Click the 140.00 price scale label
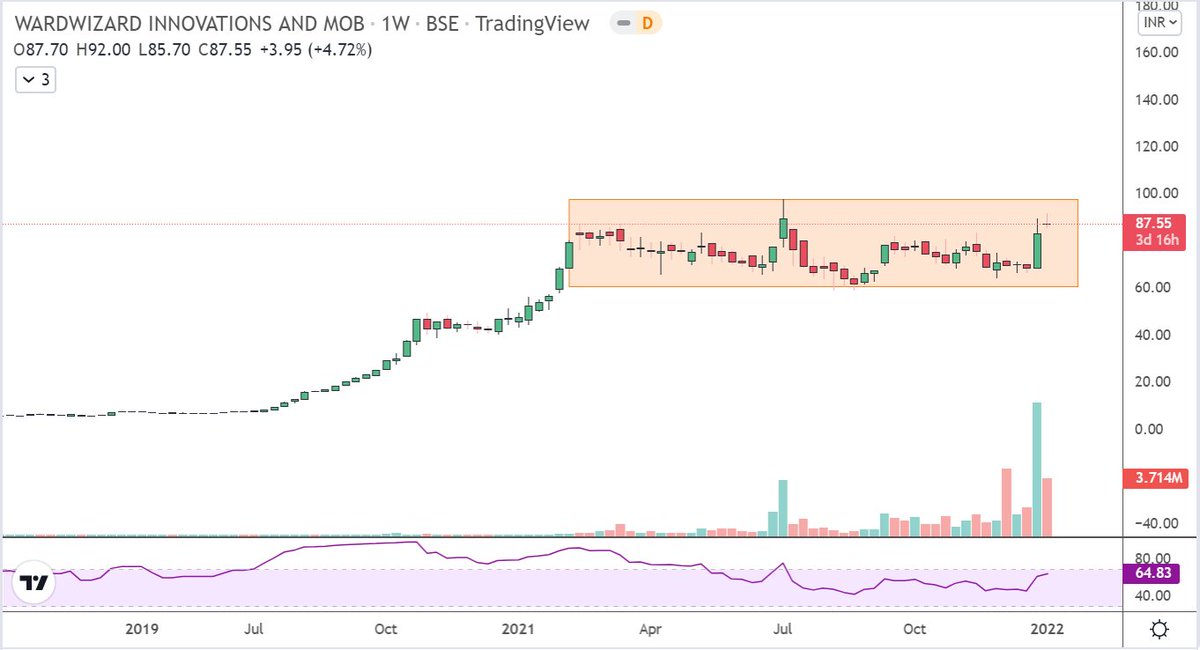 1158,99
